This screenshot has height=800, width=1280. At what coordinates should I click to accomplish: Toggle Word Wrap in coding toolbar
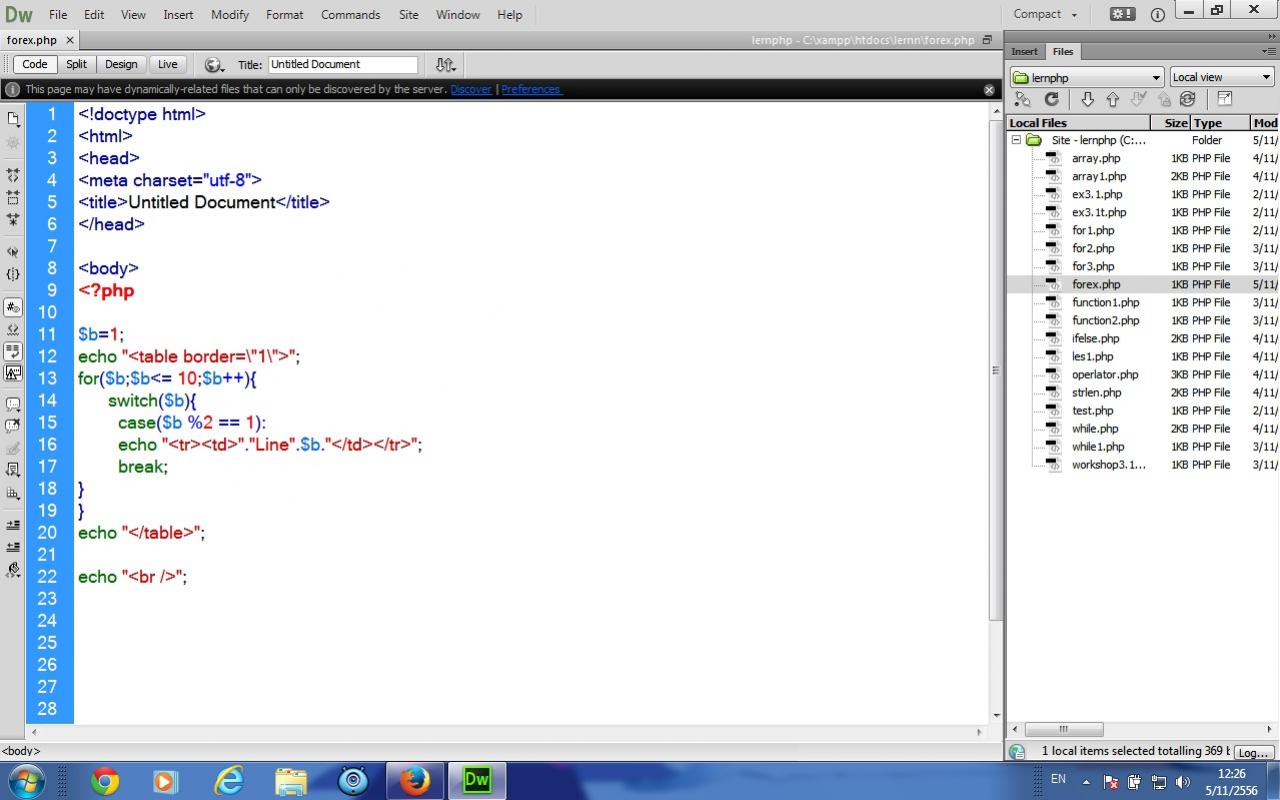tap(13, 351)
